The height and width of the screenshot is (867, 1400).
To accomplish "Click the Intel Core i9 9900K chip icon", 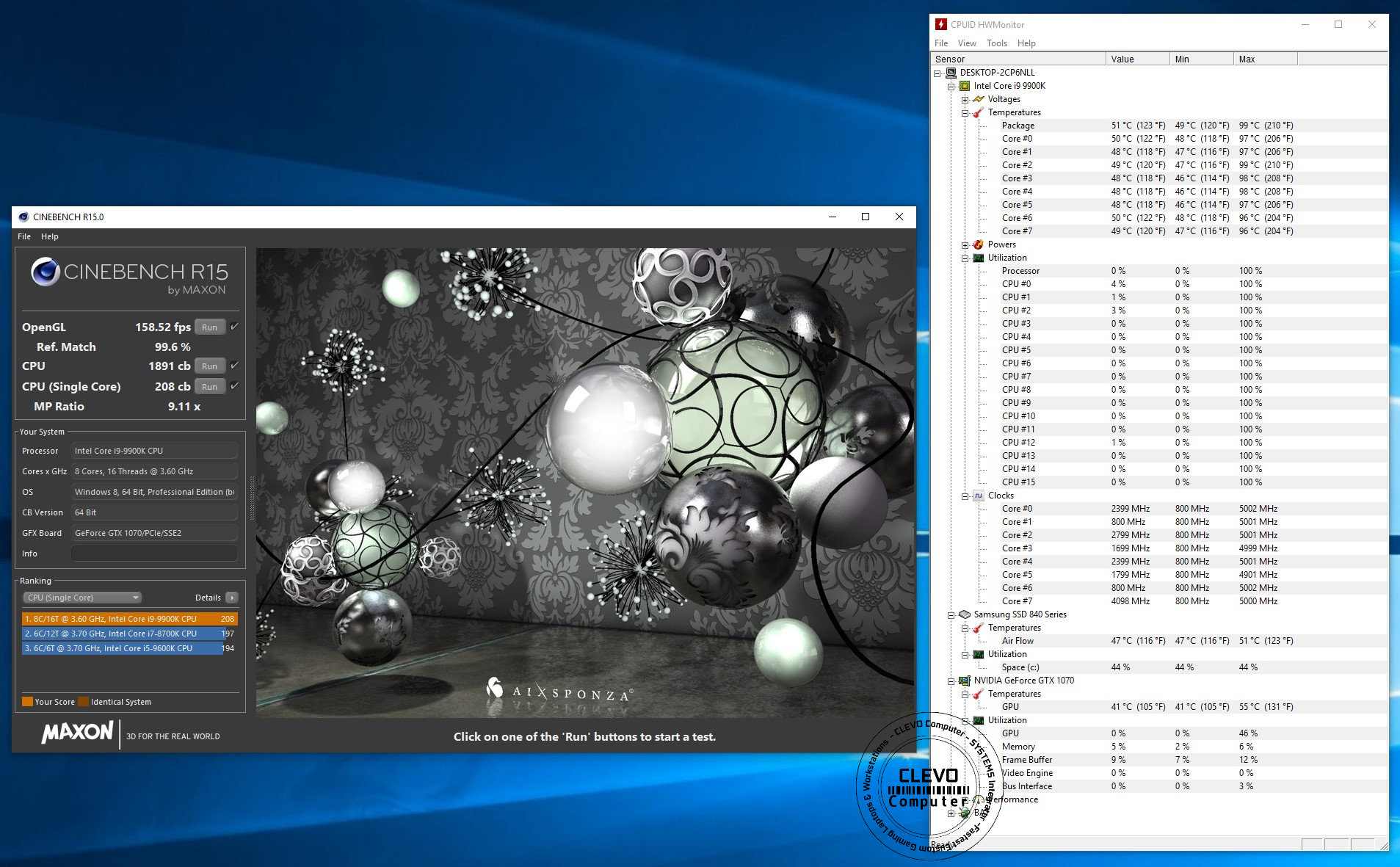I will coord(965,86).
